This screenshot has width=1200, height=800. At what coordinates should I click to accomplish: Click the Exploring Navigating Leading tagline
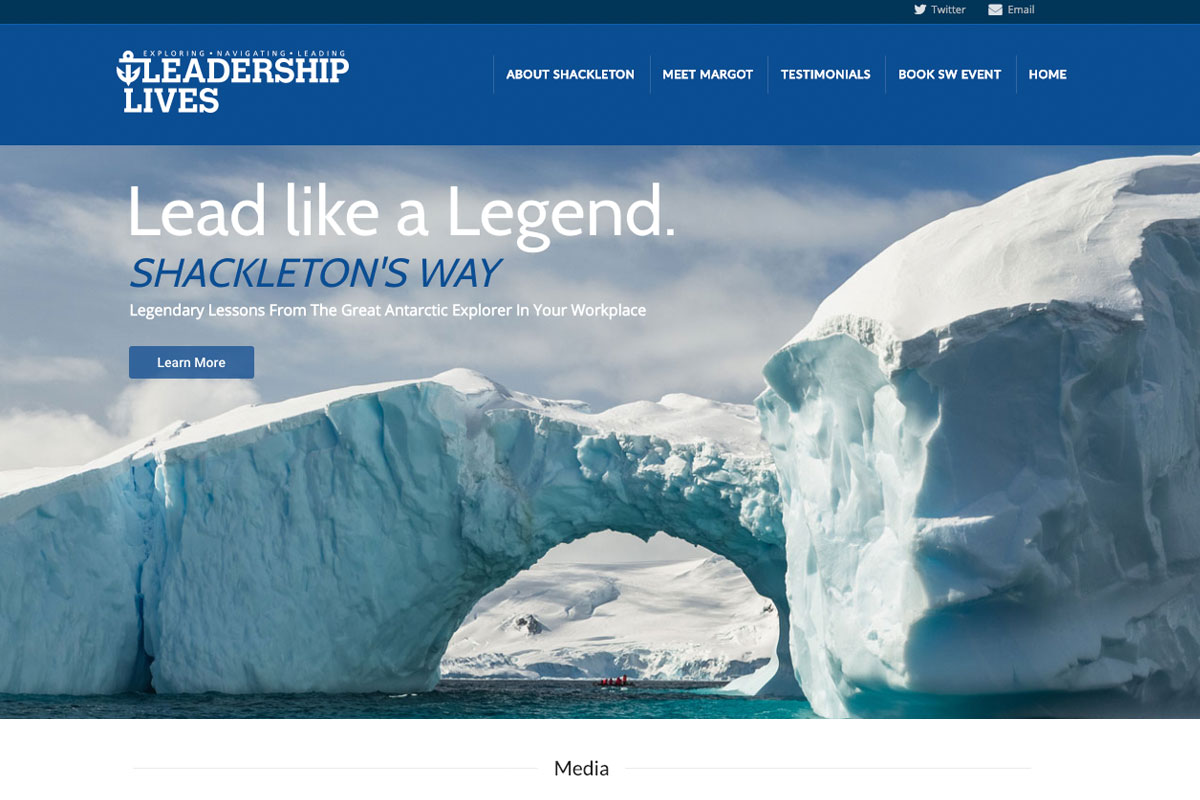[244, 53]
